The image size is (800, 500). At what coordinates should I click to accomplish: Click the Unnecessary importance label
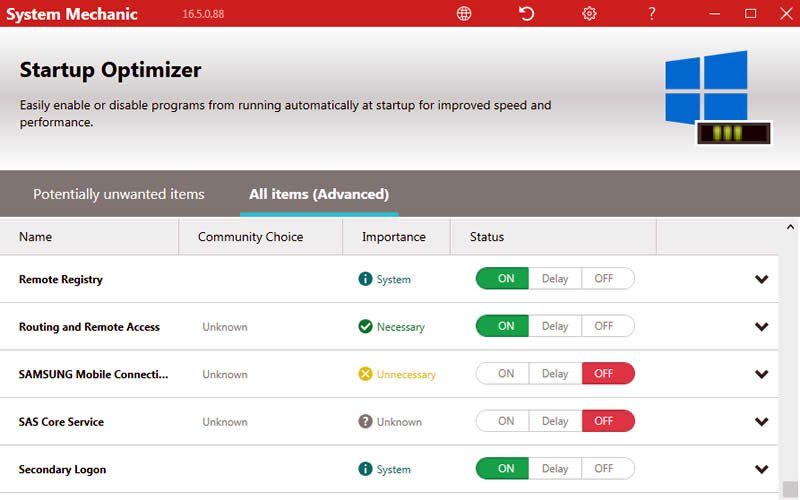pyautogui.click(x=406, y=374)
